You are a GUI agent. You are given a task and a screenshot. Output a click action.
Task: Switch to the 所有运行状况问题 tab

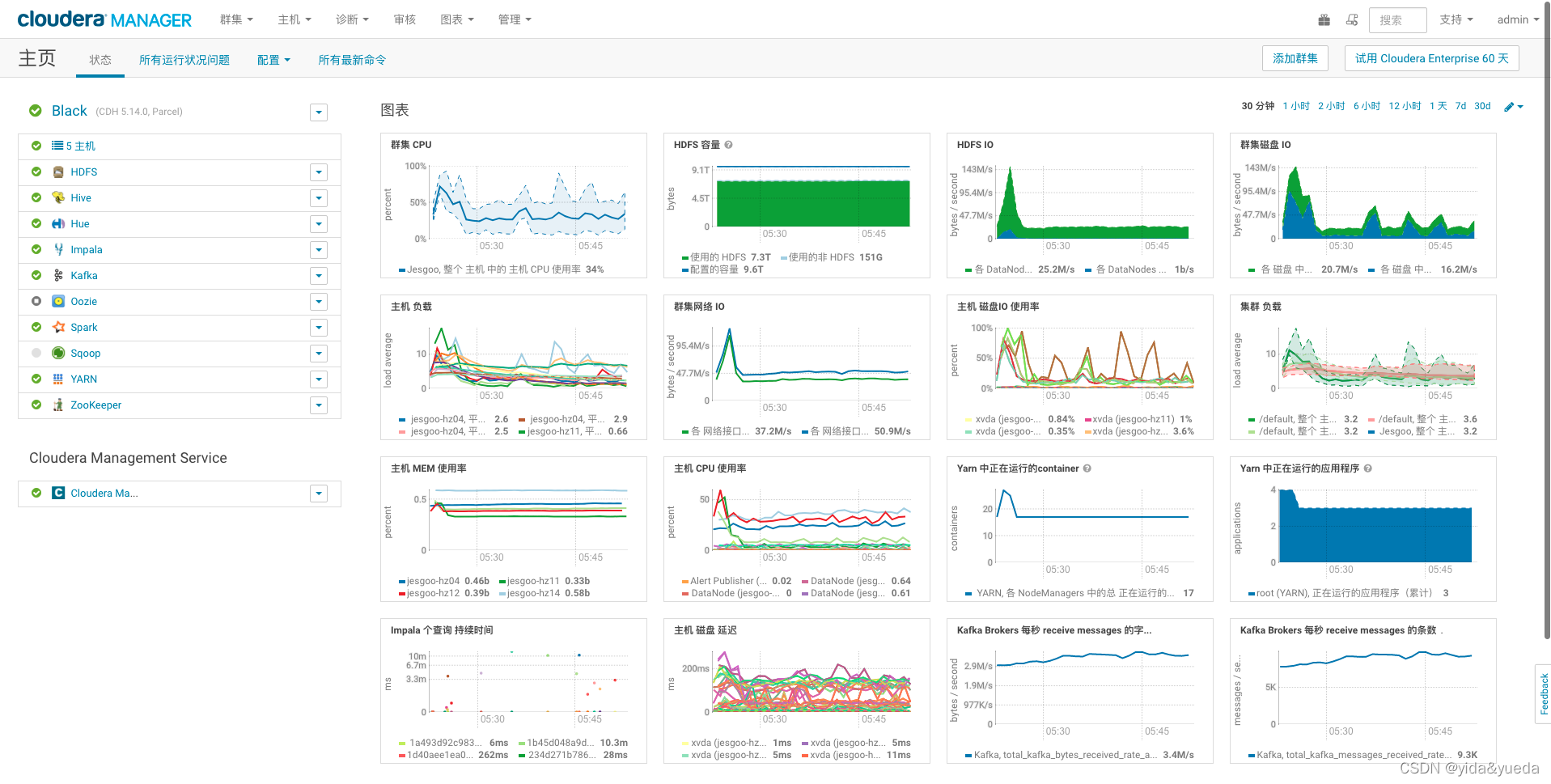(x=184, y=60)
